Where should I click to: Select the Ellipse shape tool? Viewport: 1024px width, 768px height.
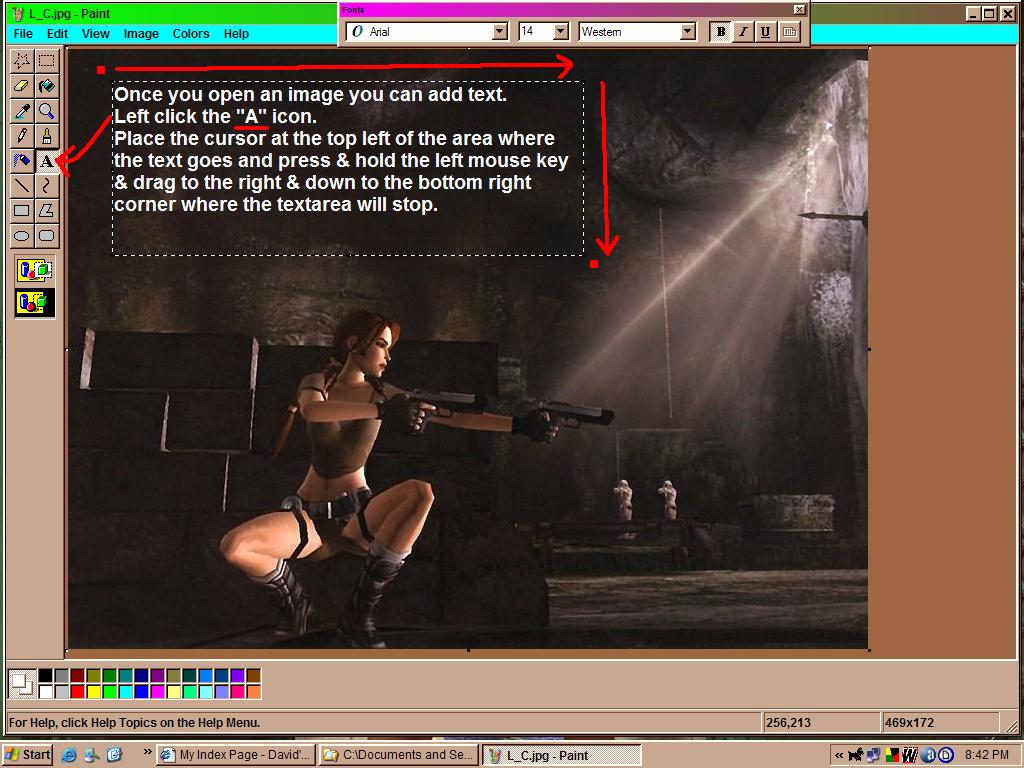pyautogui.click(x=21, y=235)
